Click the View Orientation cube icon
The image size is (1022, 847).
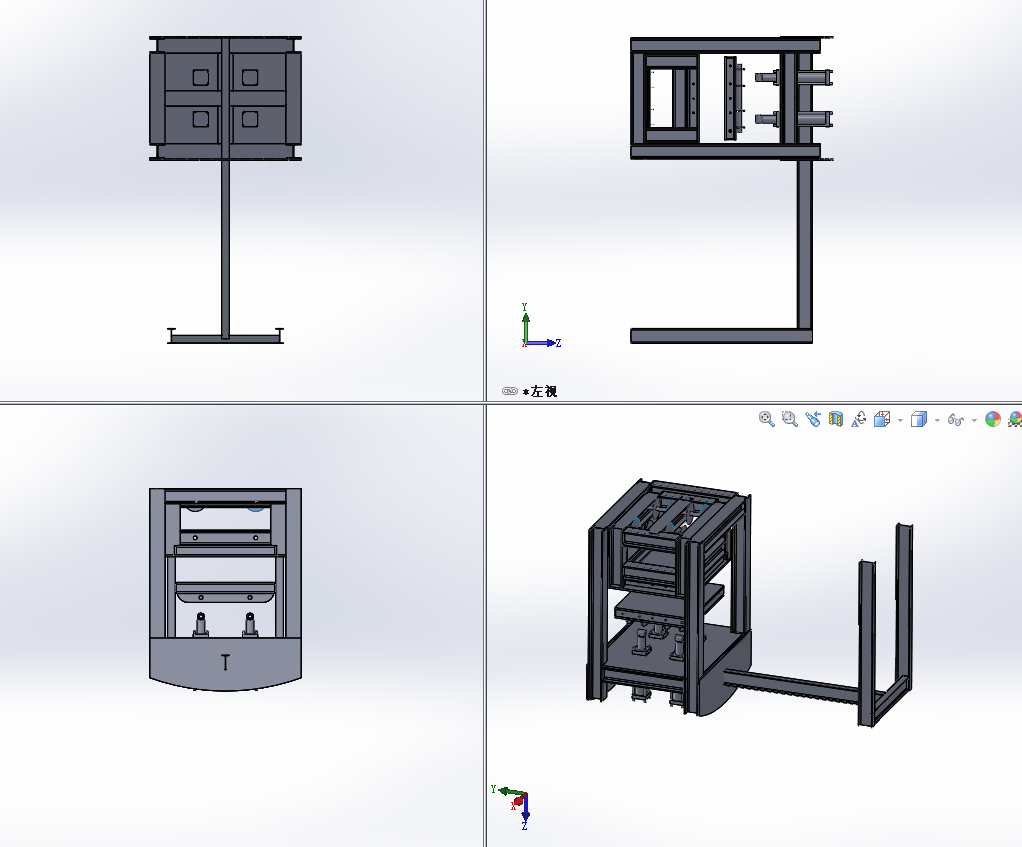coord(882,419)
